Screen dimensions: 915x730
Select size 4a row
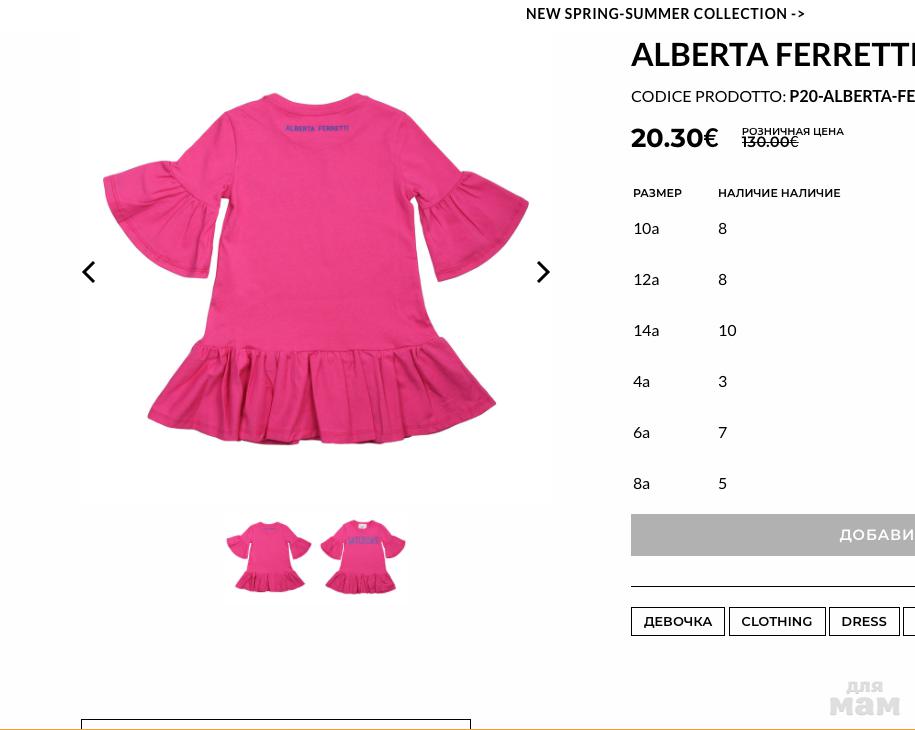[773, 382]
